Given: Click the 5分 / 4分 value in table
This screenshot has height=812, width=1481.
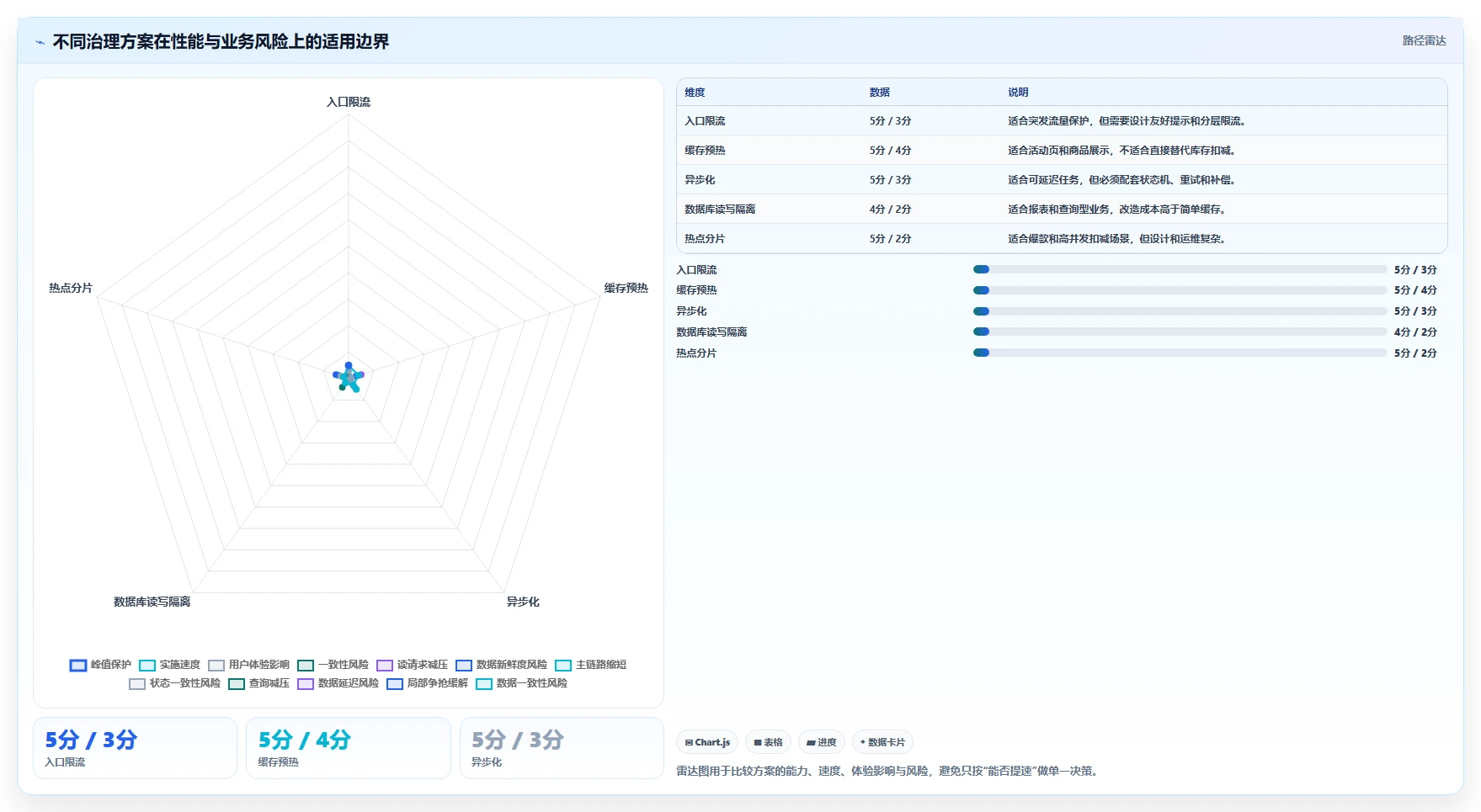Looking at the screenshot, I should coord(890,151).
